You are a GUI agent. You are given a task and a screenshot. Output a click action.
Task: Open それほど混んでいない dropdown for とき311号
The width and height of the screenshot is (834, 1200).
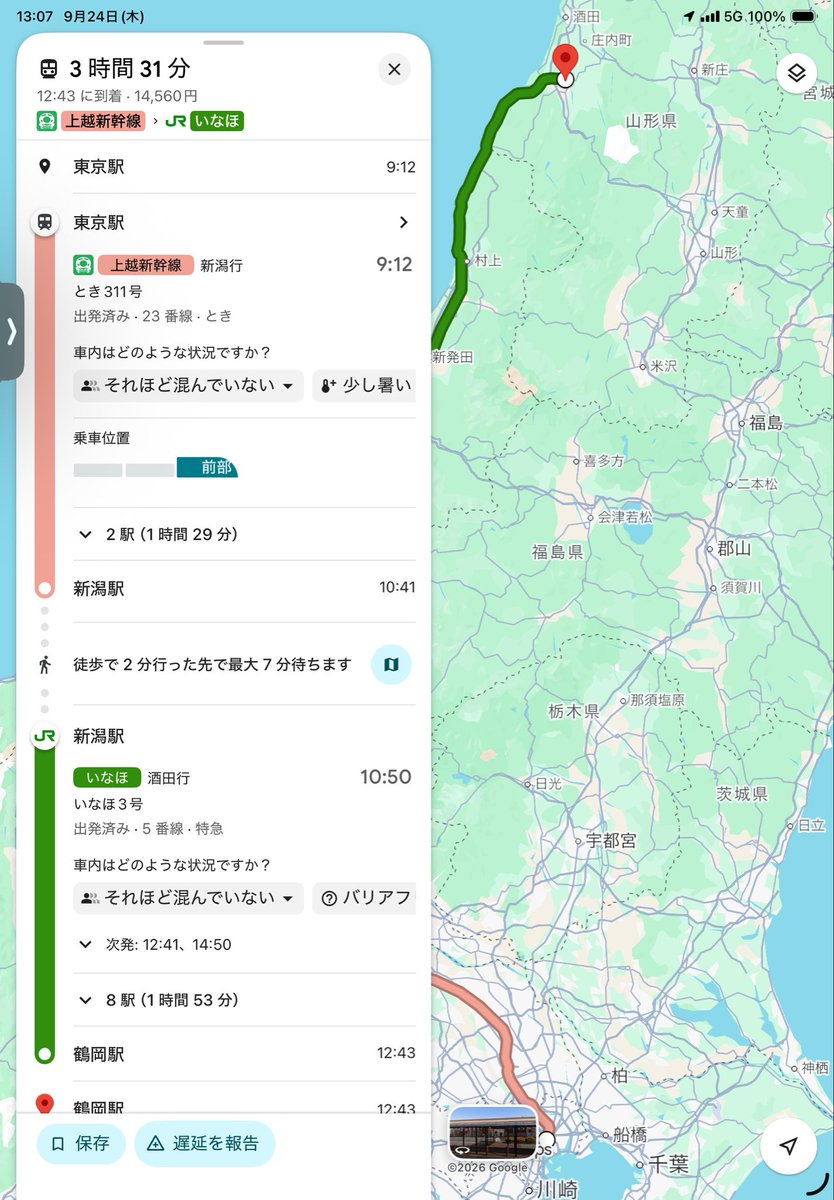point(188,385)
